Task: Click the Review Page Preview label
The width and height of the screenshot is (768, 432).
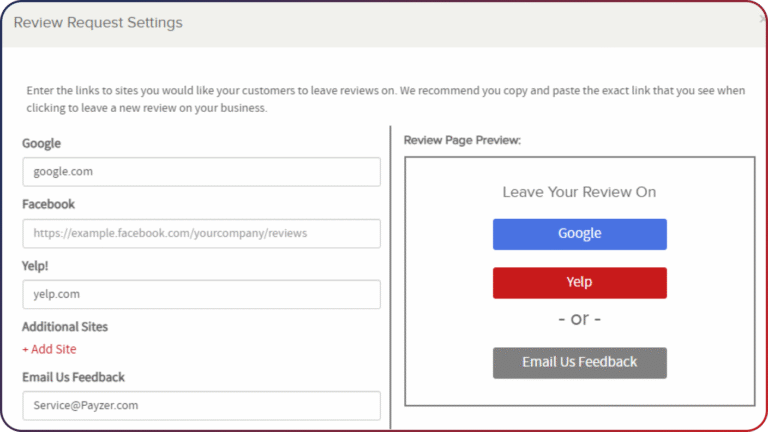Action: point(462,140)
